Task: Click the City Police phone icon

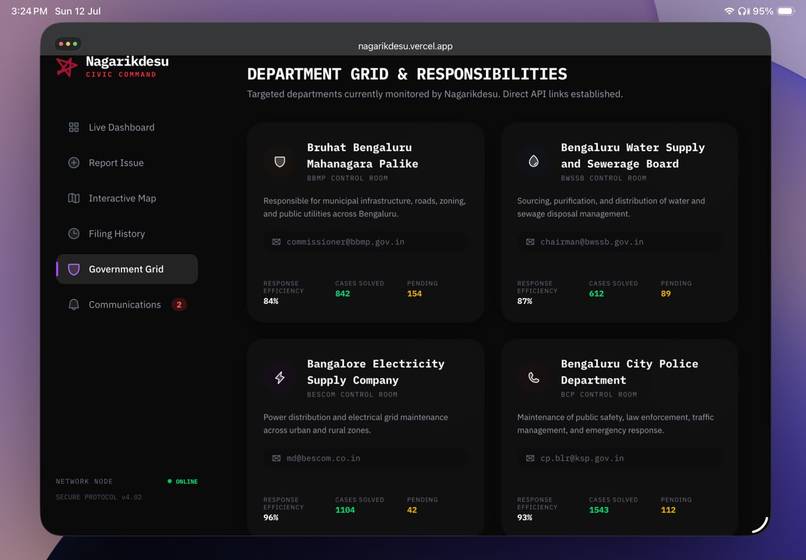Action: 534,378
